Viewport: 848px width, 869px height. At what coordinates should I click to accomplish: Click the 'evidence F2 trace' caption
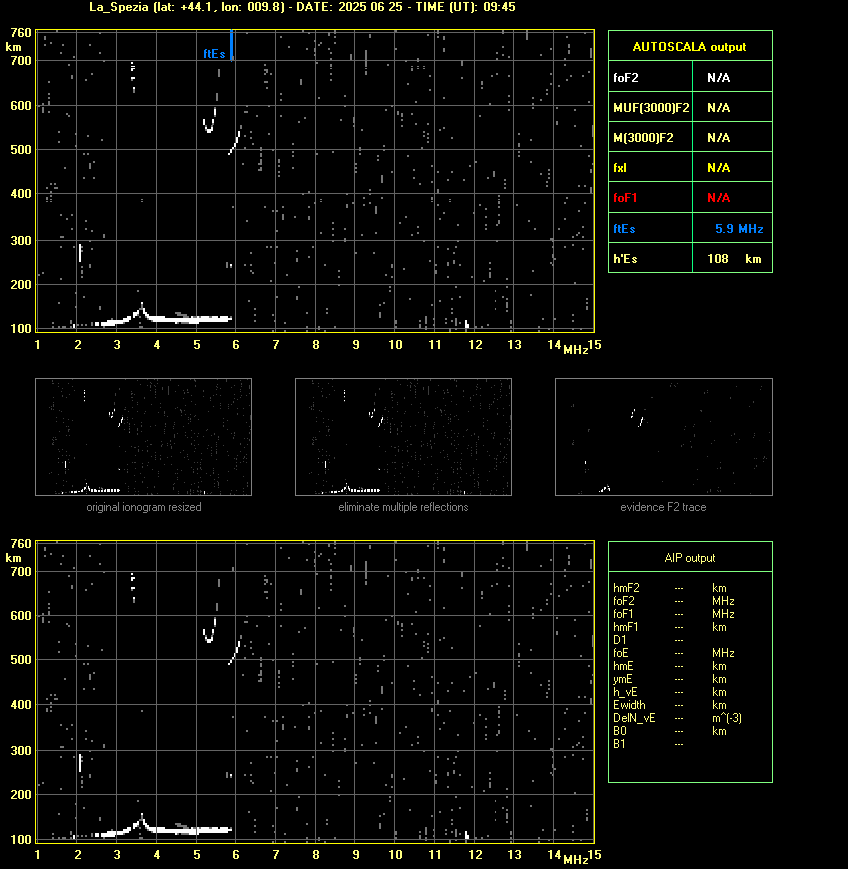coord(663,507)
